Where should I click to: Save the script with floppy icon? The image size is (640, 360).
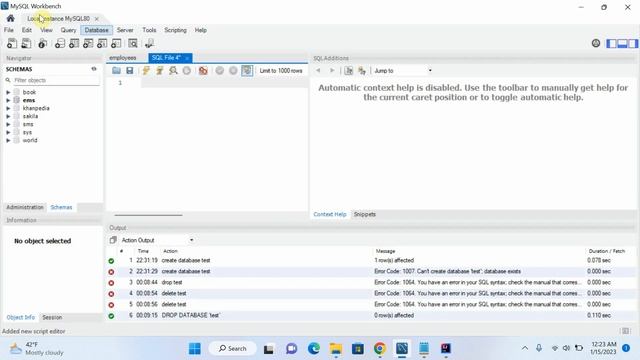(130, 71)
